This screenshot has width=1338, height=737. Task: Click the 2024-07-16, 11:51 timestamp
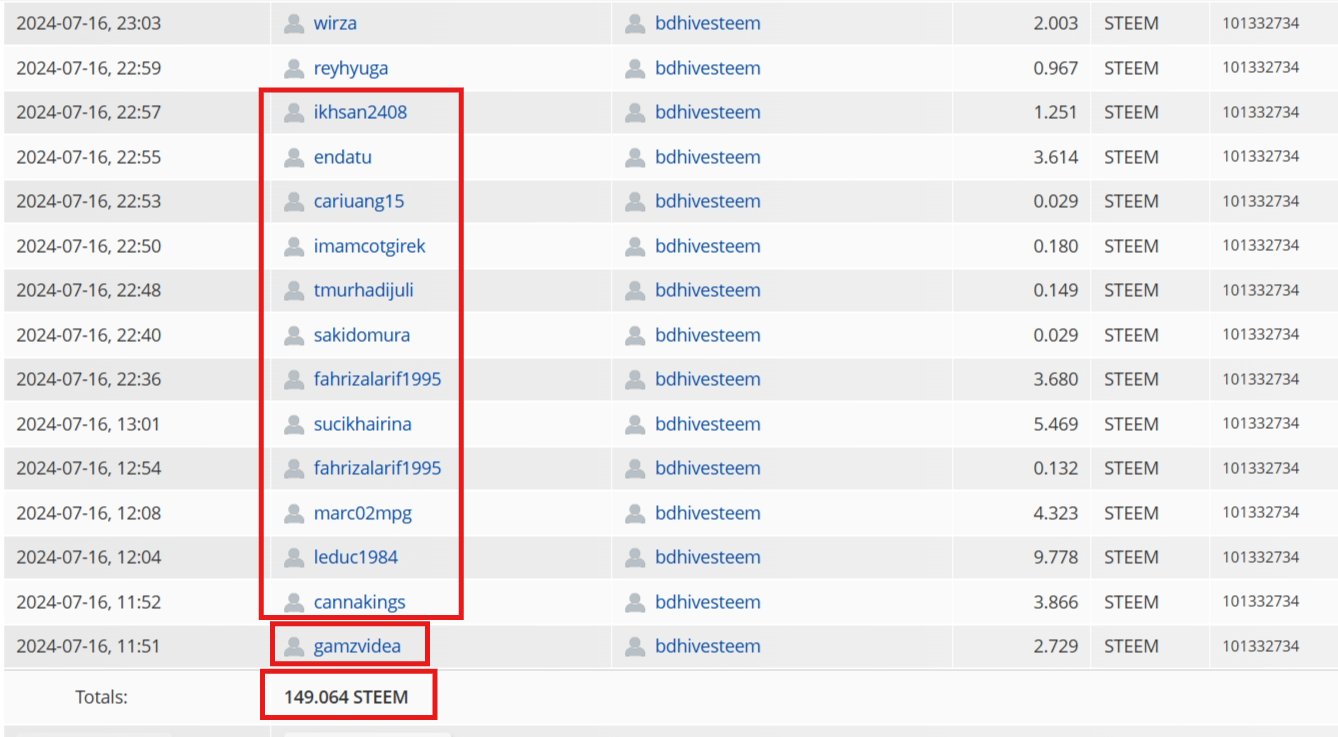pos(89,646)
